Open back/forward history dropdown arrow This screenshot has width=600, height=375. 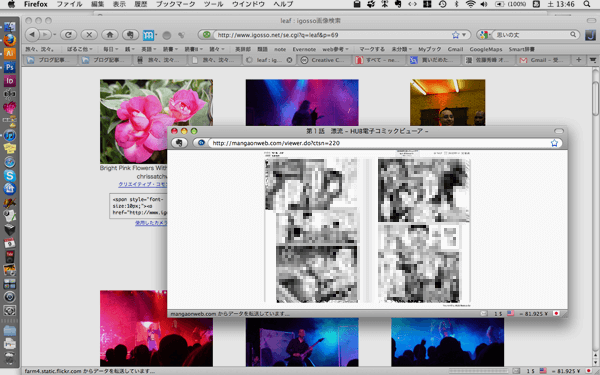point(55,35)
